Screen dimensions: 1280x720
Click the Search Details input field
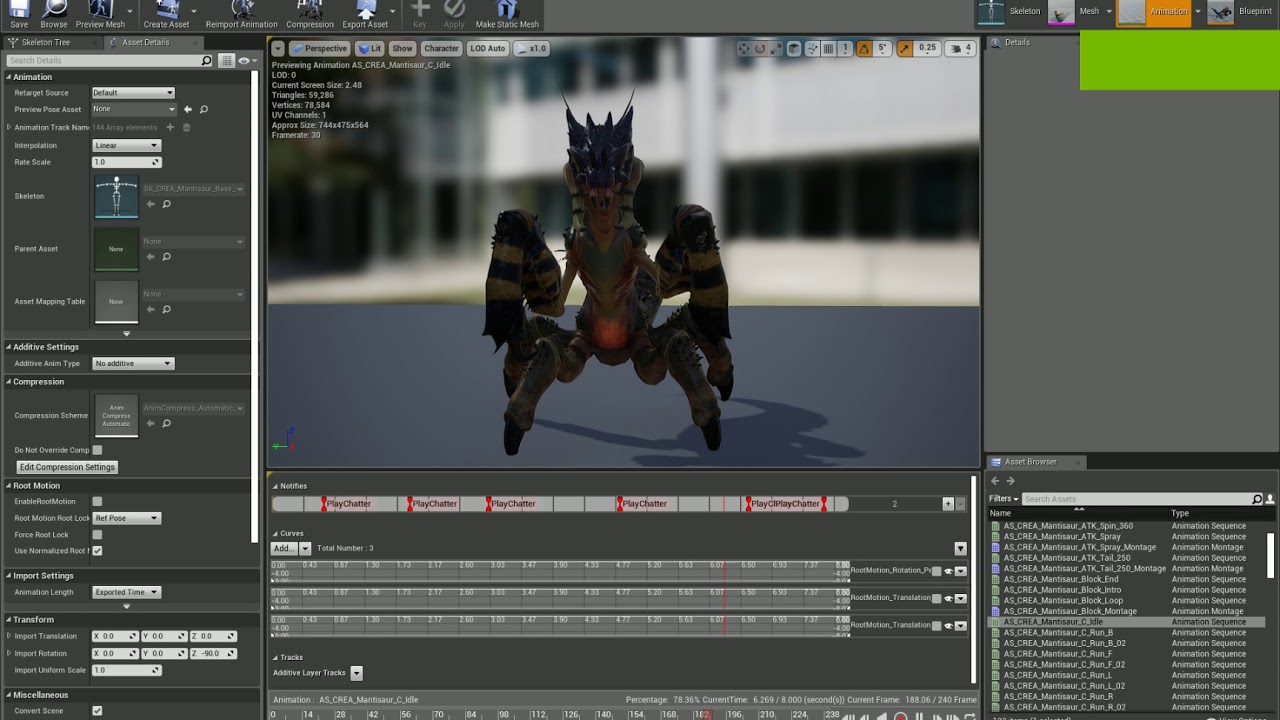pos(110,61)
